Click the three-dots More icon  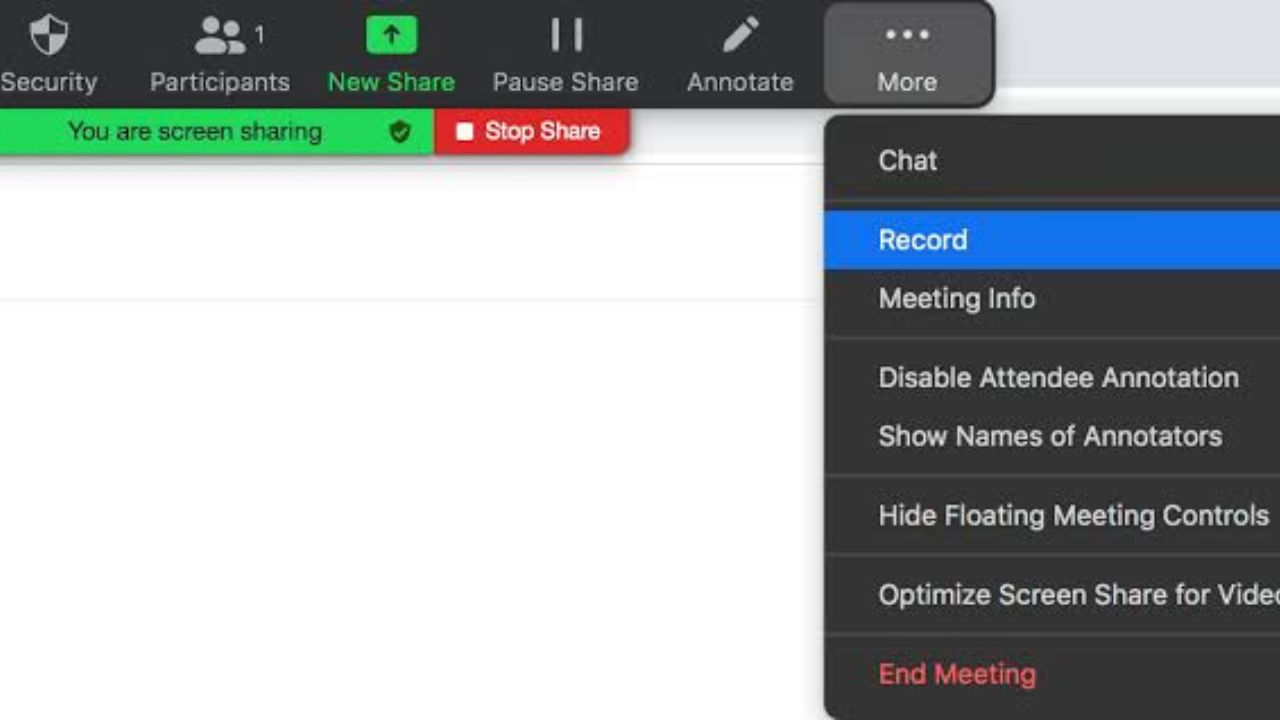pos(907,36)
